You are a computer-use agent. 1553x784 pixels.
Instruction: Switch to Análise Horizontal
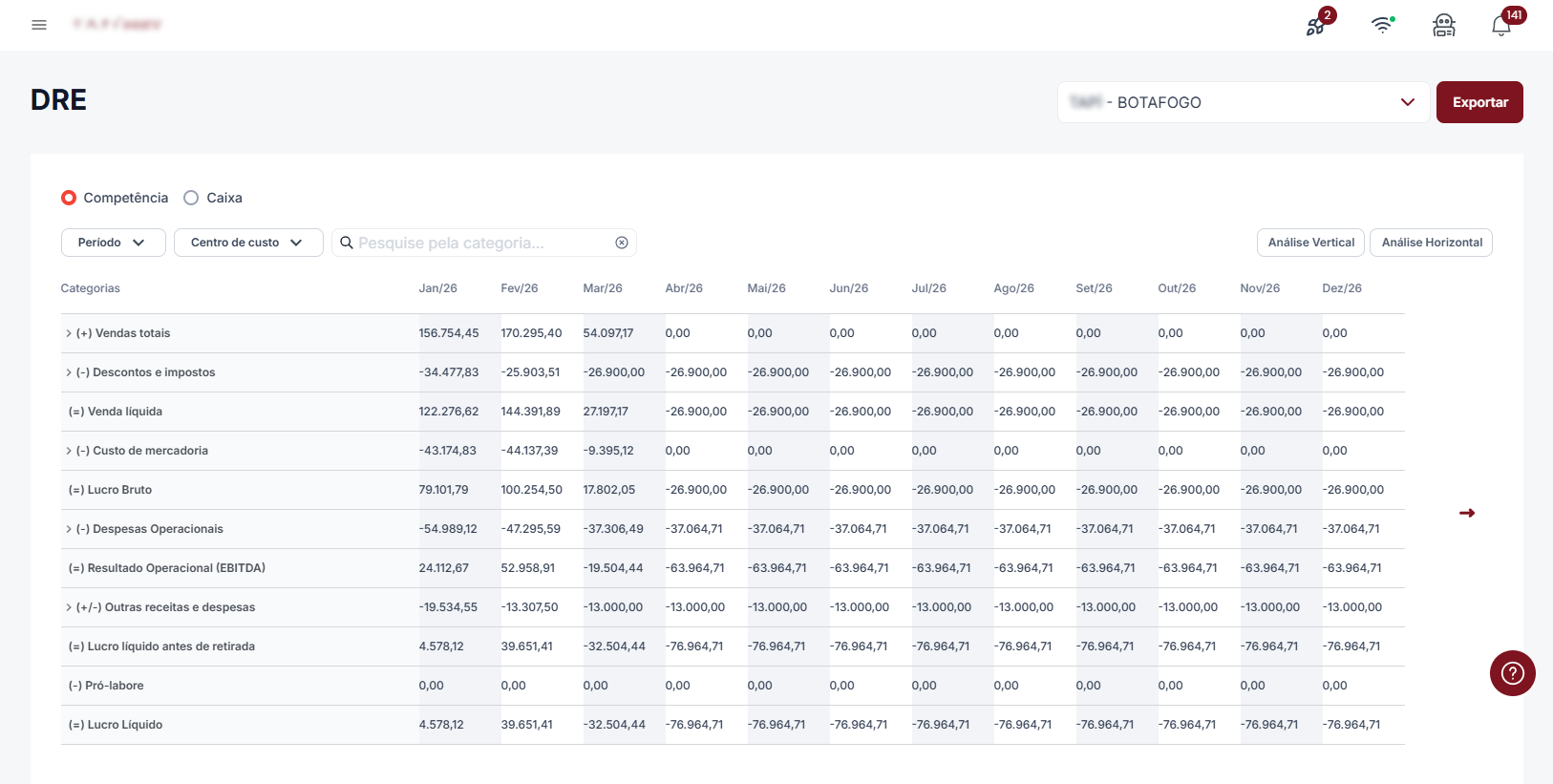1431,243
